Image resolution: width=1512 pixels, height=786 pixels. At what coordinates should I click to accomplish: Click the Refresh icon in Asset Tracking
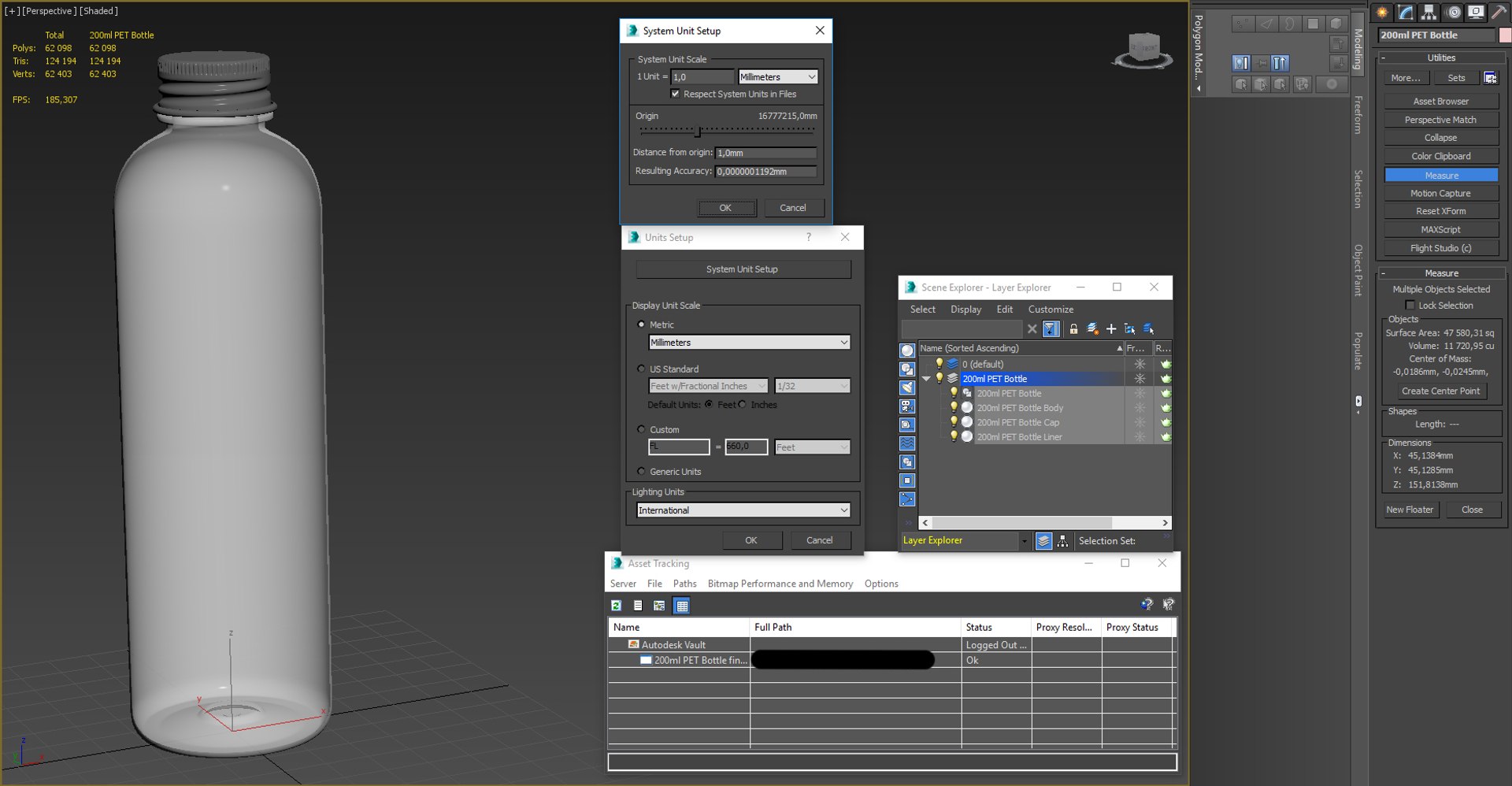(617, 606)
